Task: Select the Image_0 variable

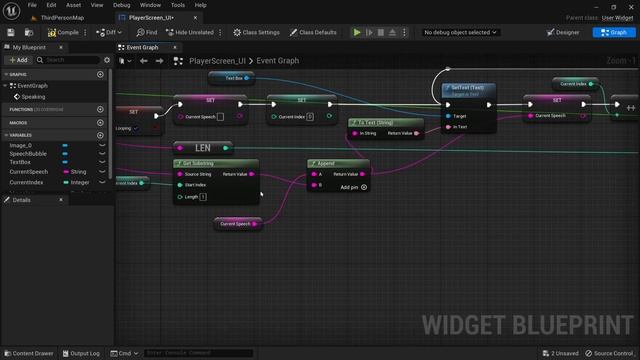Action: (20, 145)
